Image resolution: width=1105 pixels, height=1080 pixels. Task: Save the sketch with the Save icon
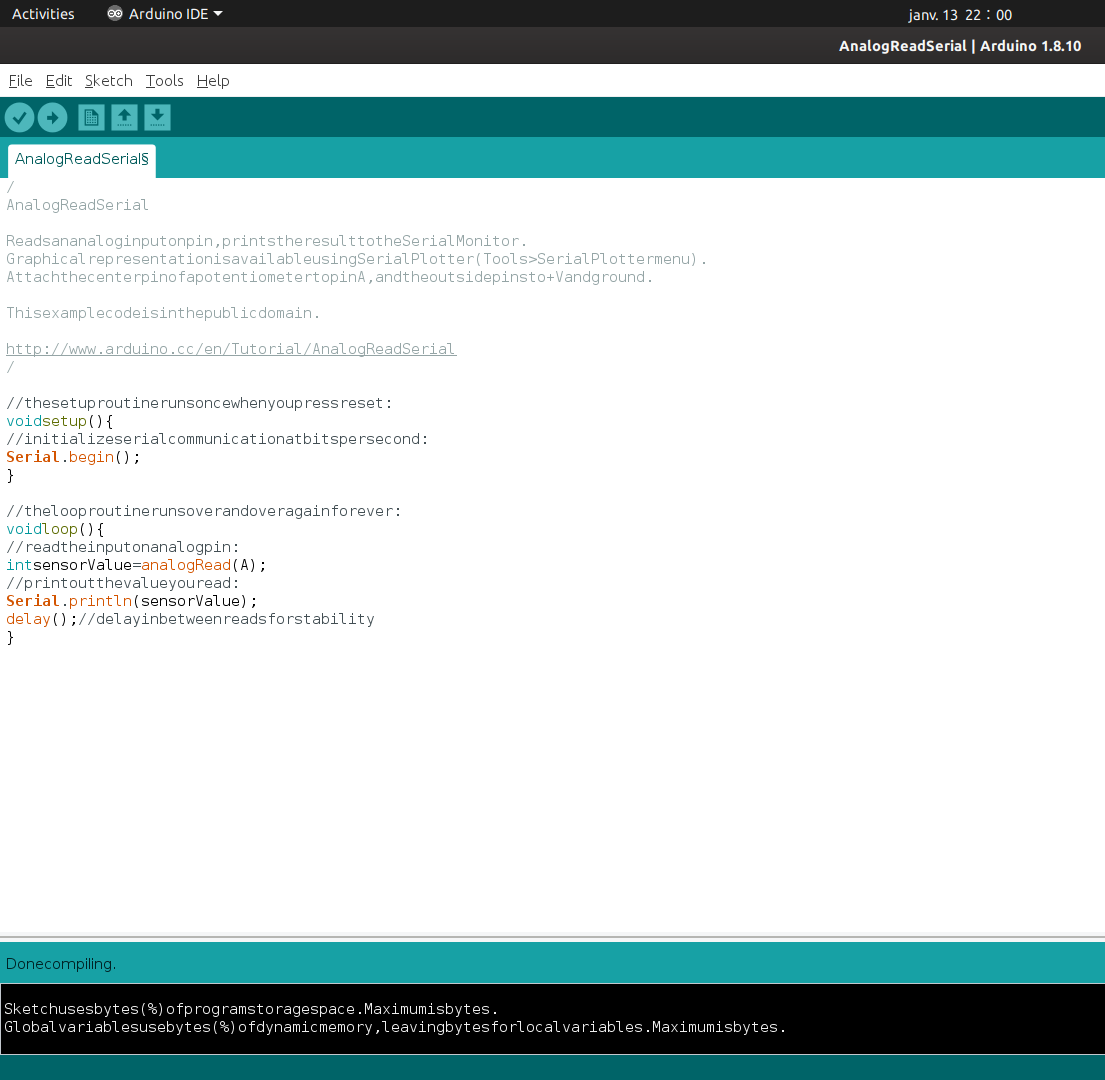(158, 118)
